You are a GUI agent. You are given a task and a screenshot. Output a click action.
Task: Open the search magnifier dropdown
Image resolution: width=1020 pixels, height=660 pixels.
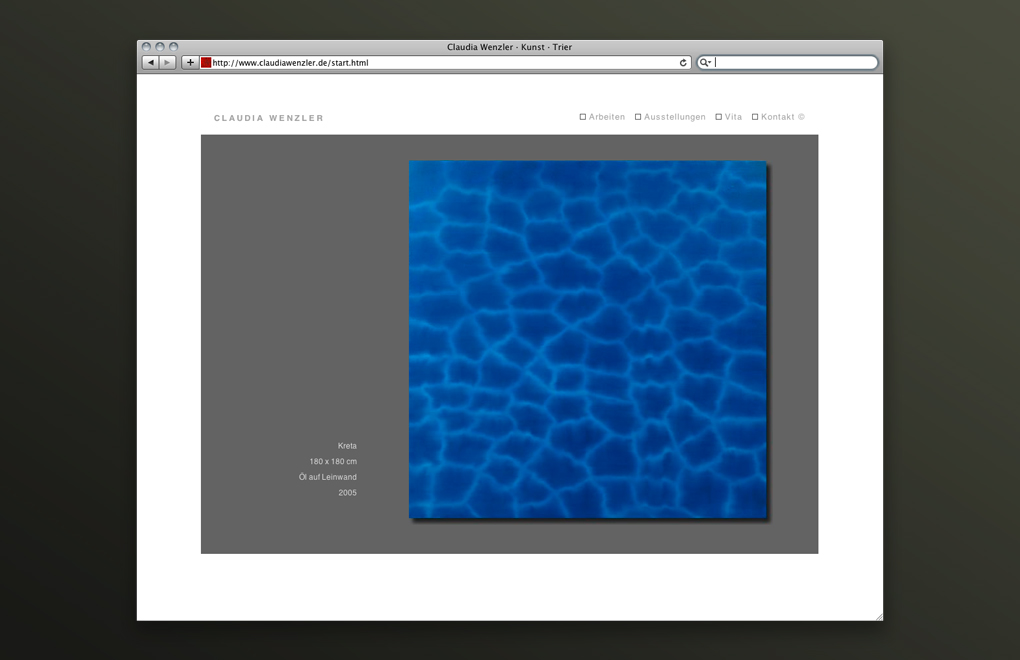[705, 63]
